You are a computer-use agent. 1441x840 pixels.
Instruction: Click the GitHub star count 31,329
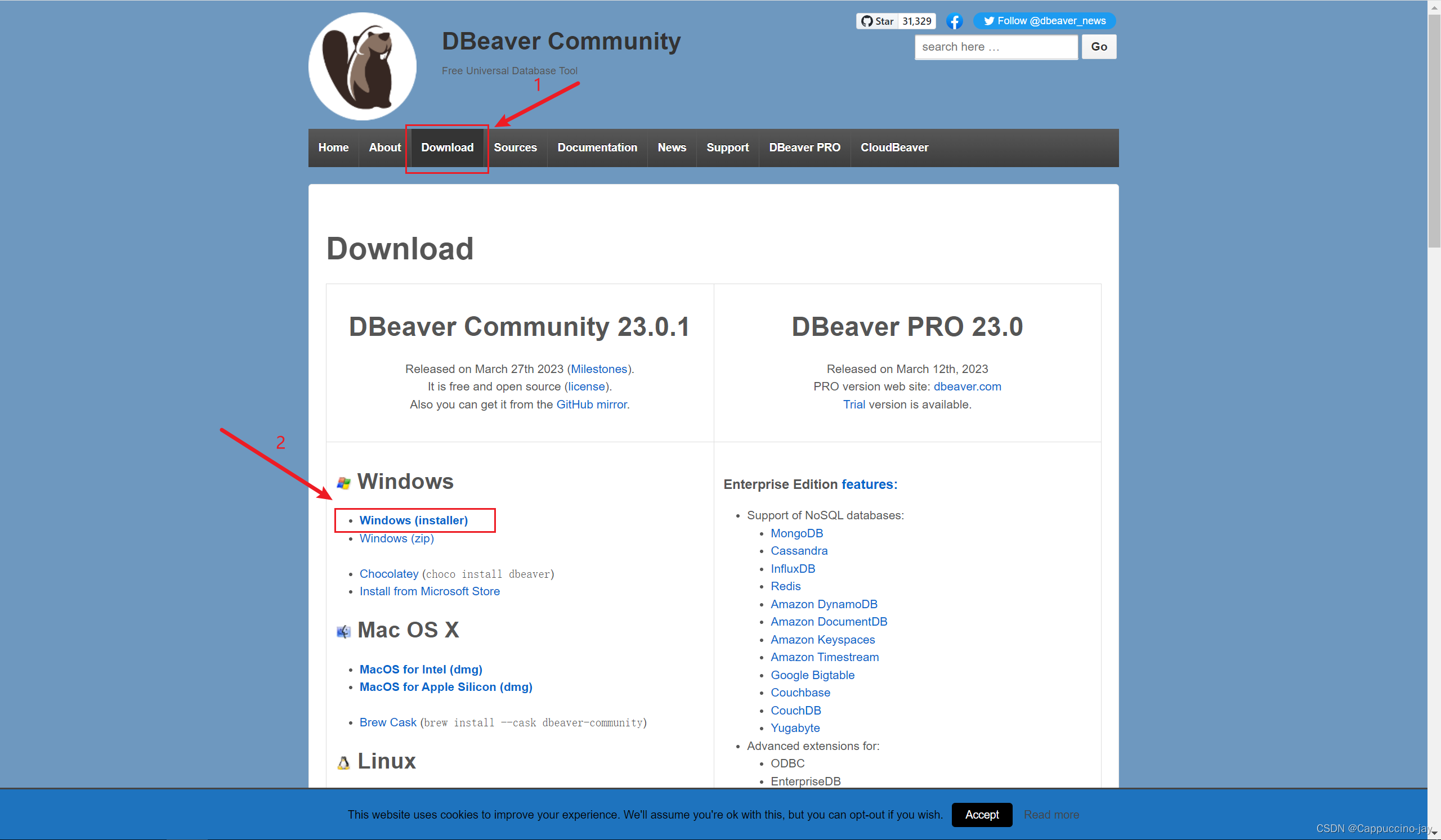pos(916,21)
